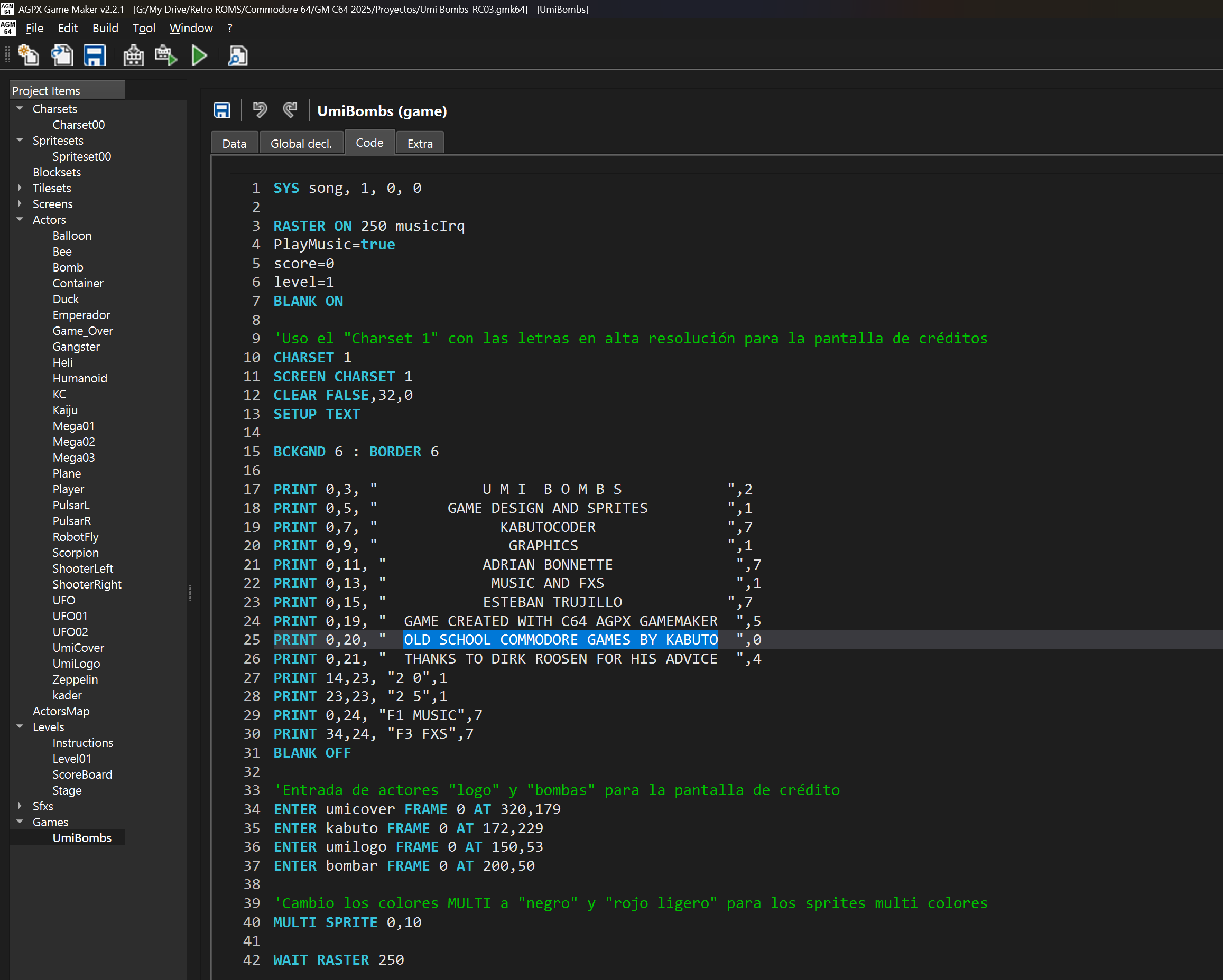The image size is (1223, 980).
Task: Collapse the Actors tree node
Action: 20,219
